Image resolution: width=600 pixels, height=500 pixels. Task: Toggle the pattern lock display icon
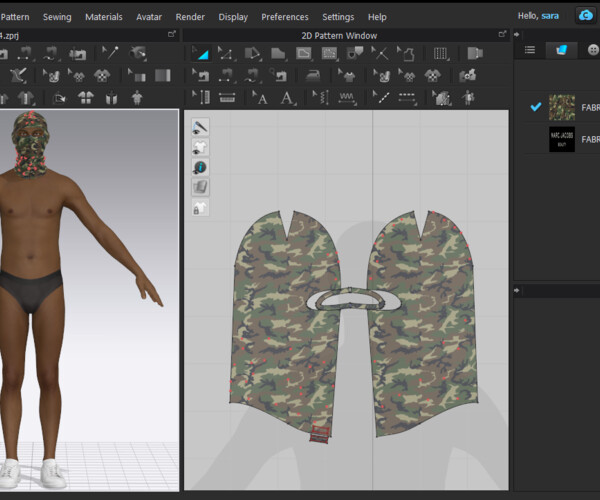click(200, 207)
